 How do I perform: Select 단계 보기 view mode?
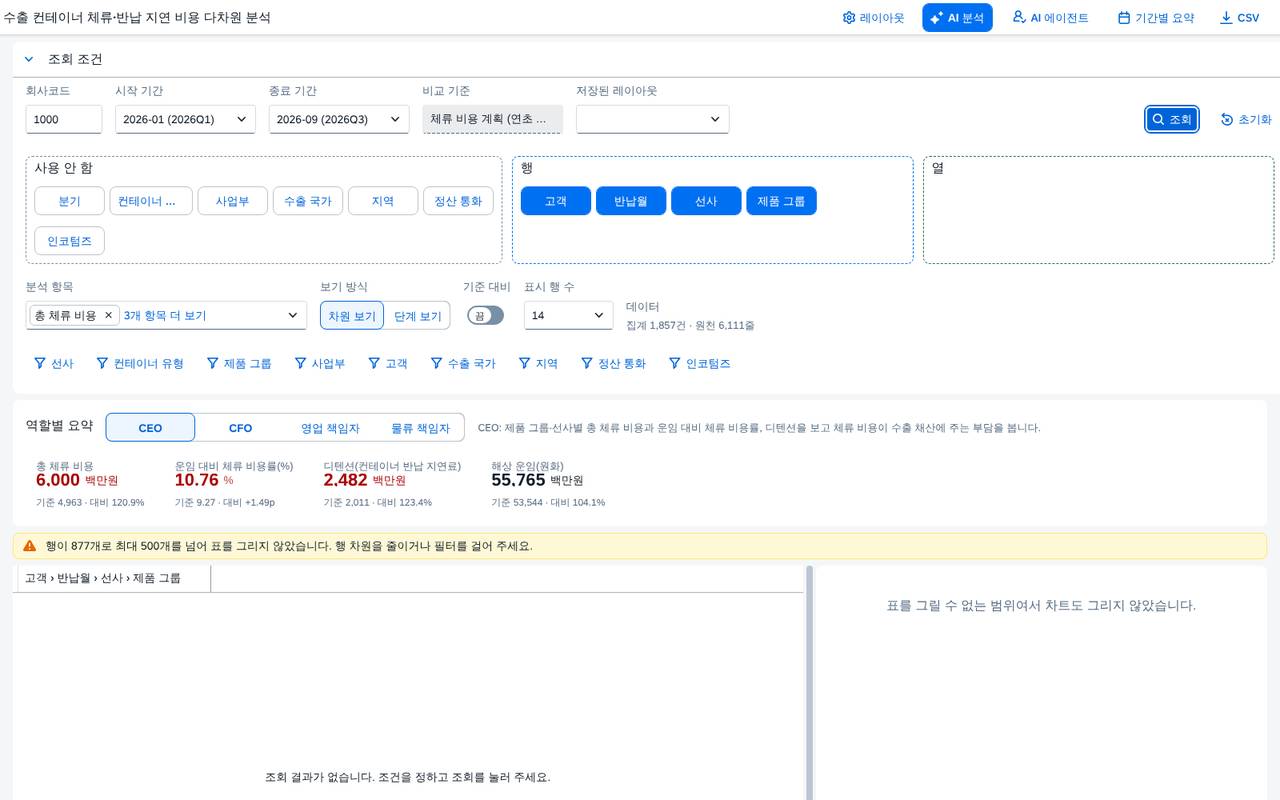click(417, 316)
